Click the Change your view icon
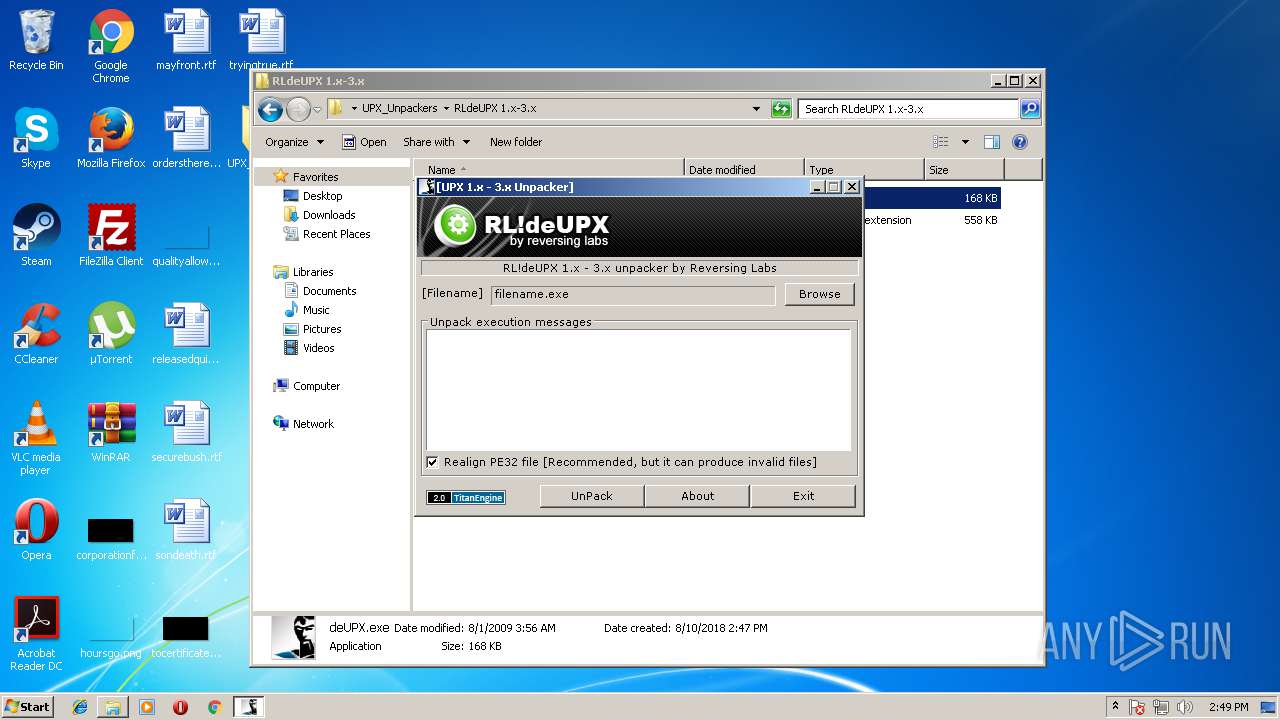The height and width of the screenshot is (720, 1280). click(941, 142)
